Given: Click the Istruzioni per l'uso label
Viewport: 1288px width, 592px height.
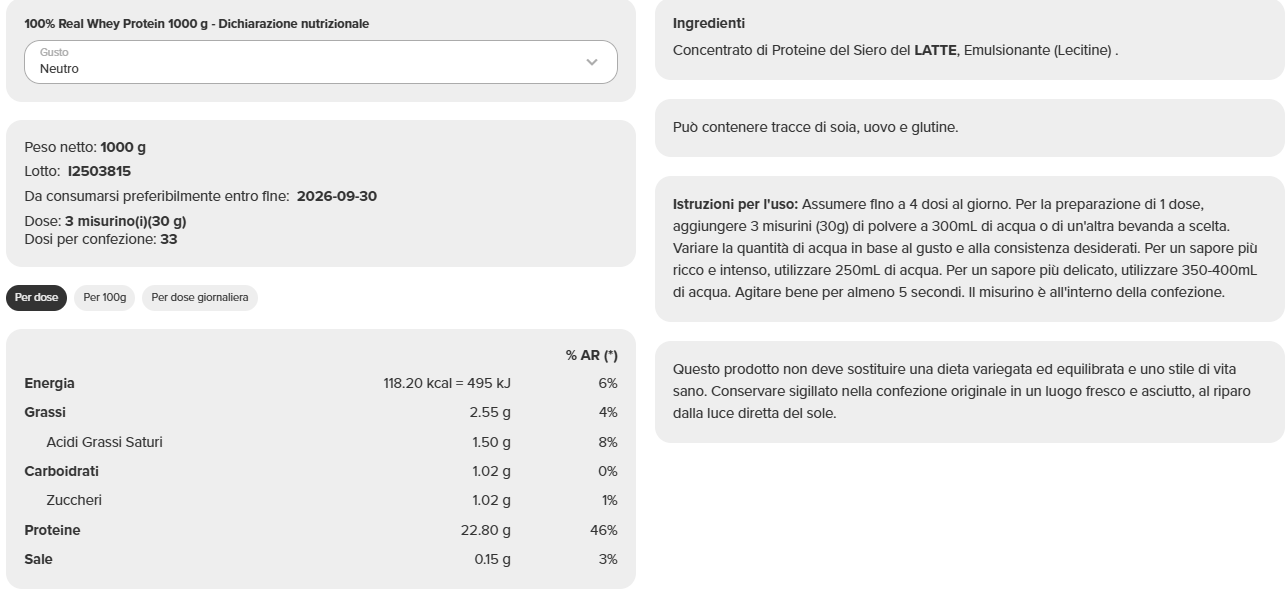Looking at the screenshot, I should tap(735, 204).
